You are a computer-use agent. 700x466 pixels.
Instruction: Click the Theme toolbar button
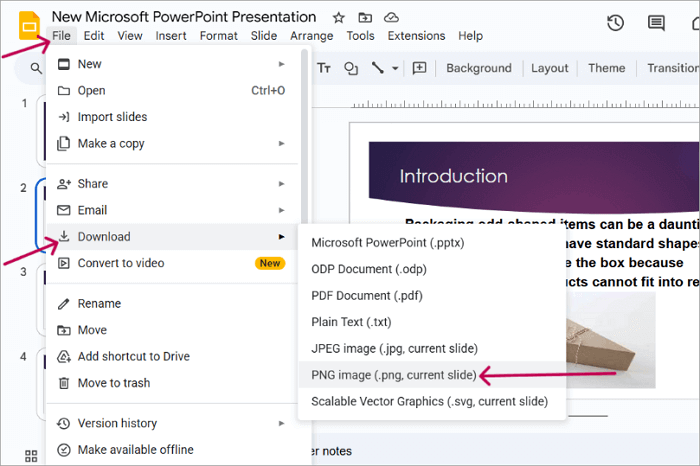(x=606, y=68)
